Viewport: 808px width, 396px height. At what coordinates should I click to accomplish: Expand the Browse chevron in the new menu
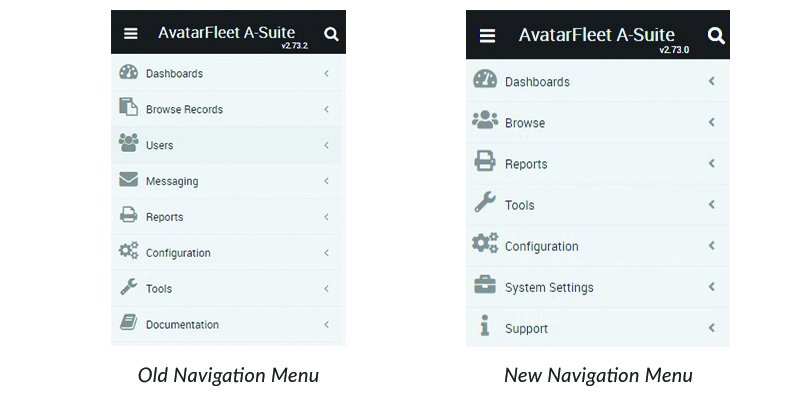(x=712, y=122)
